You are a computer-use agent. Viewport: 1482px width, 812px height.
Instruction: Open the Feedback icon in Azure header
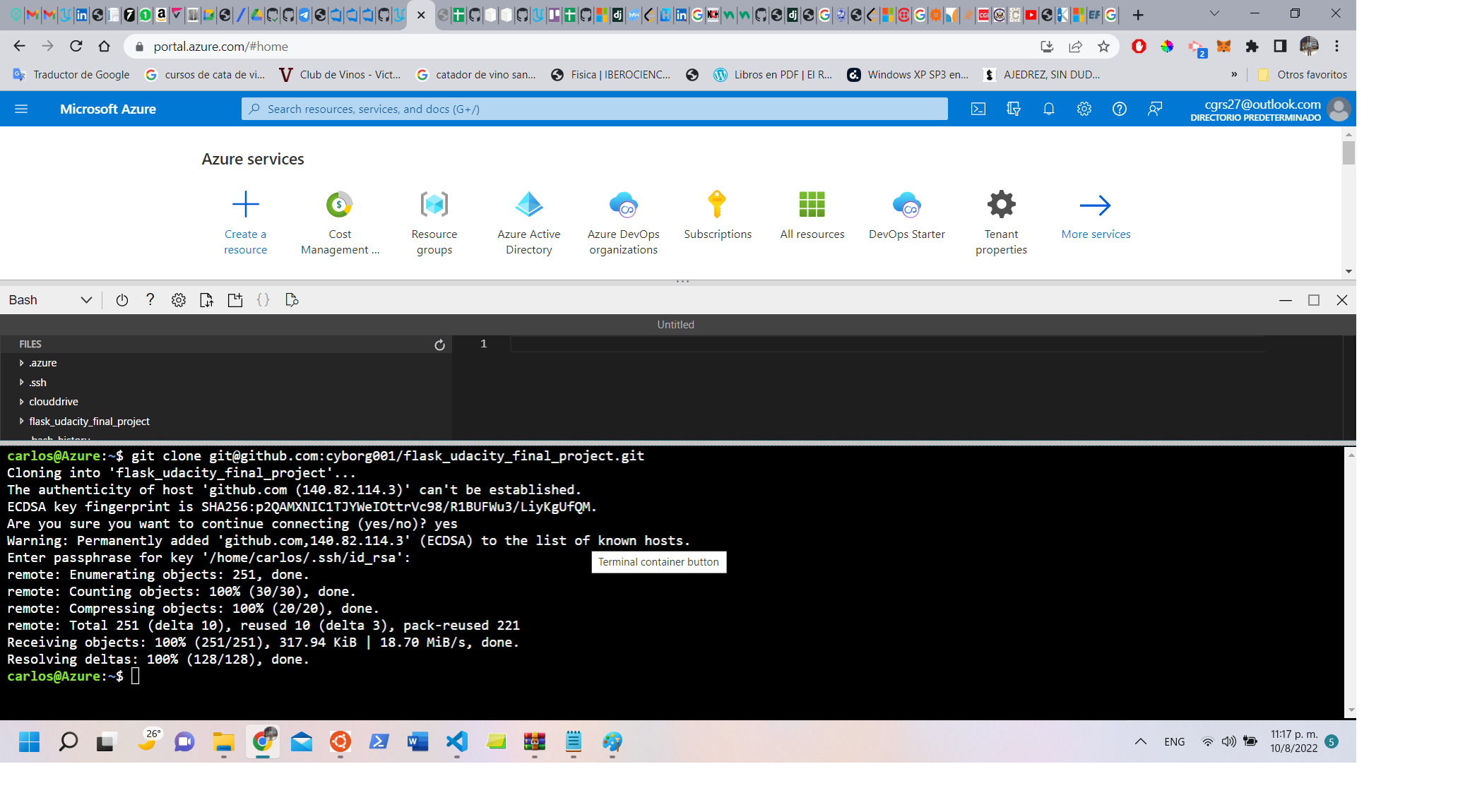[x=1154, y=109]
